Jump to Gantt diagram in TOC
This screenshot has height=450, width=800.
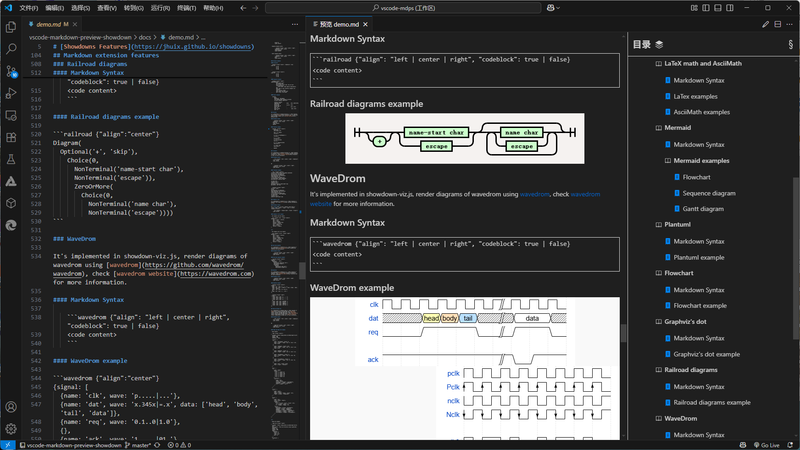(703, 209)
